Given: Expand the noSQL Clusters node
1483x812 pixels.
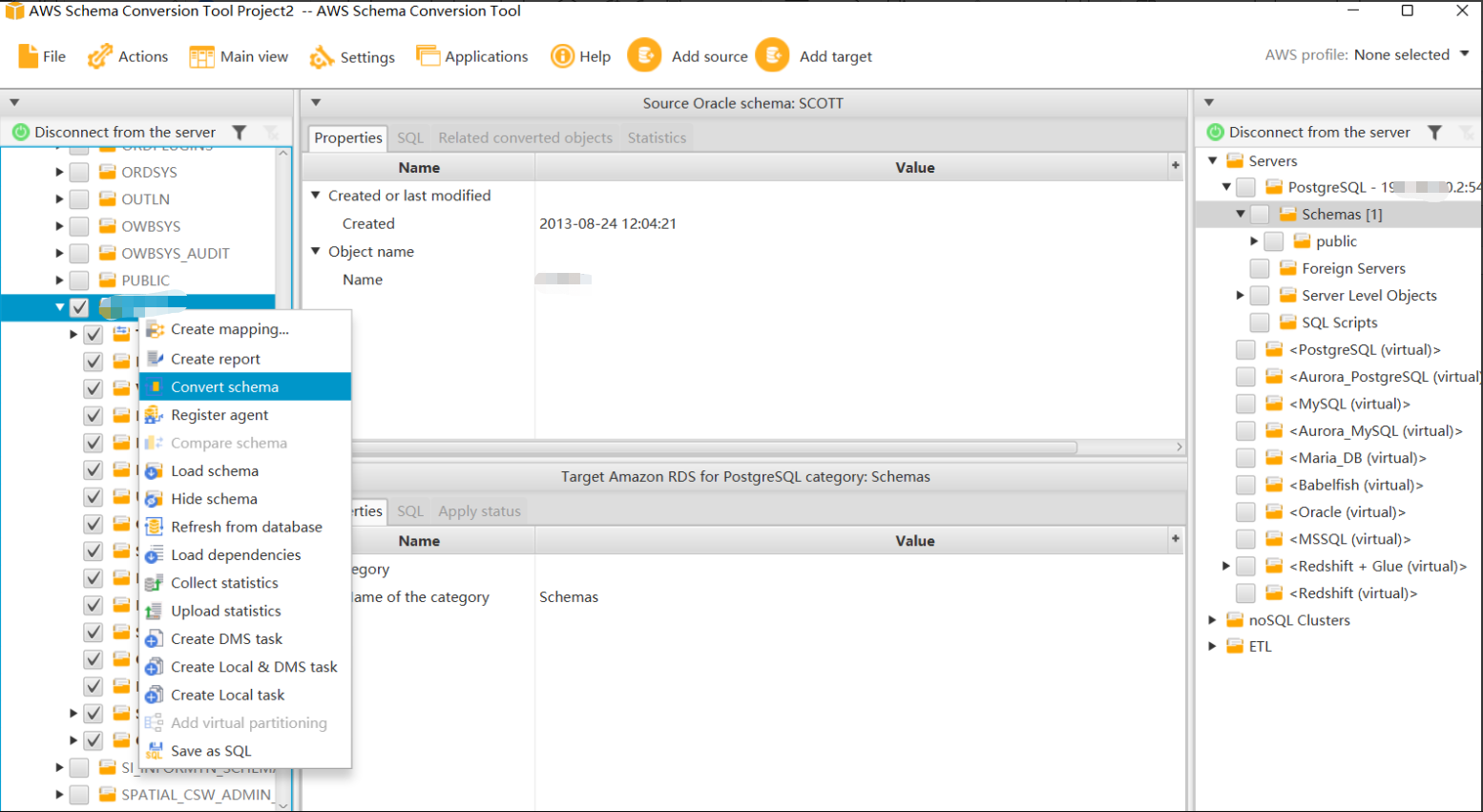Looking at the screenshot, I should click(x=1213, y=619).
